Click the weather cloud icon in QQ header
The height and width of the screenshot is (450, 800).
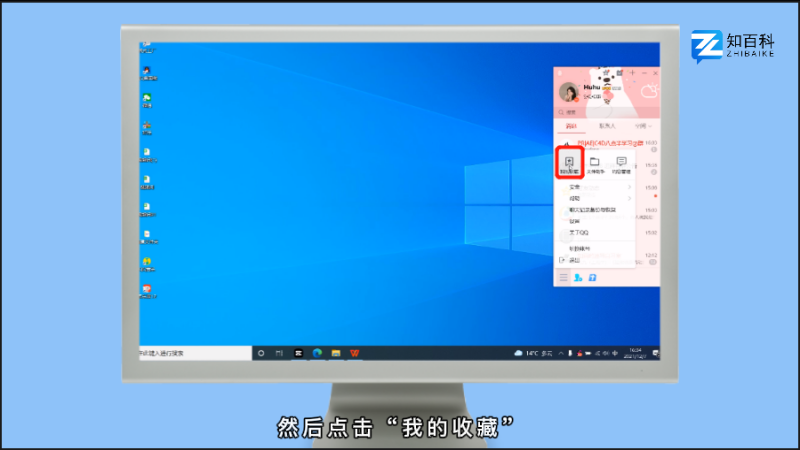[650, 91]
